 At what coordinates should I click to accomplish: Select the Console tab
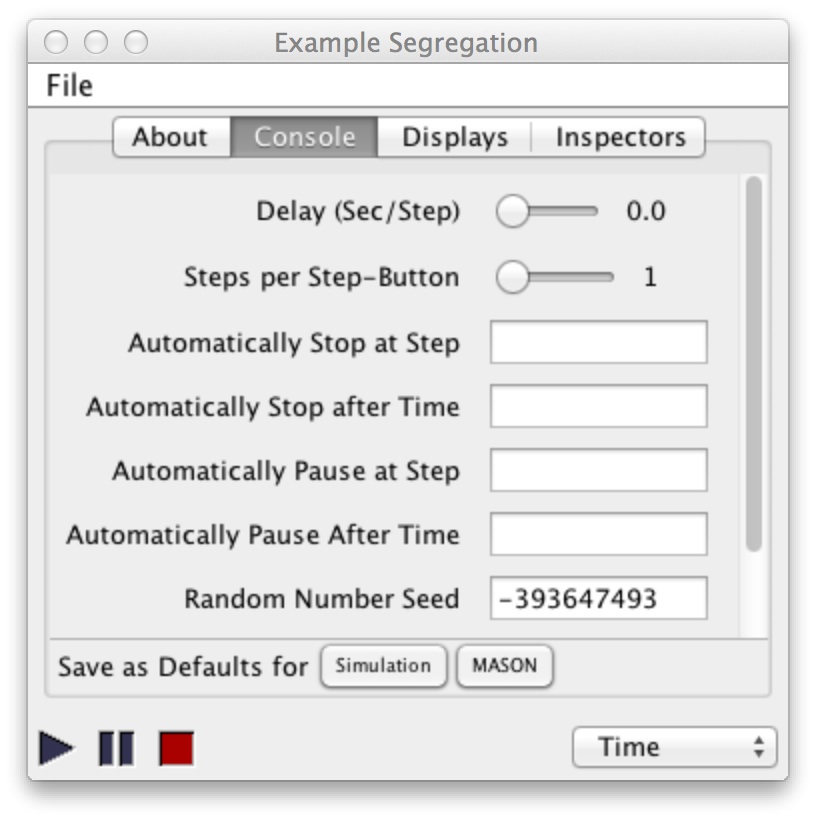[x=304, y=137]
